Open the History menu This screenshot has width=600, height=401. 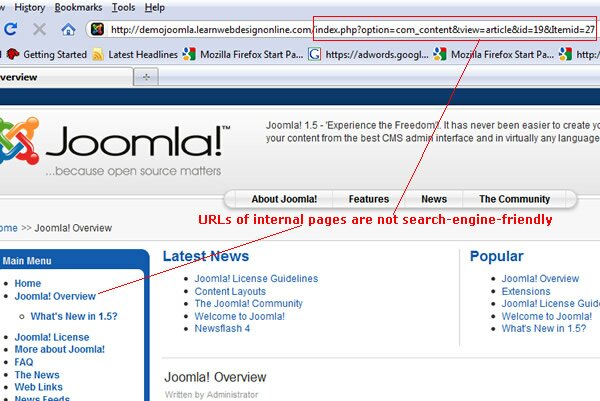point(29,7)
